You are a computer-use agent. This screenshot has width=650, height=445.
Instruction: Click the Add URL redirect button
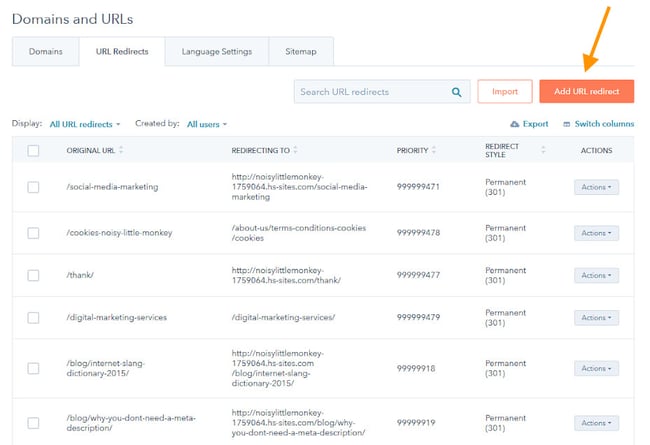[587, 92]
